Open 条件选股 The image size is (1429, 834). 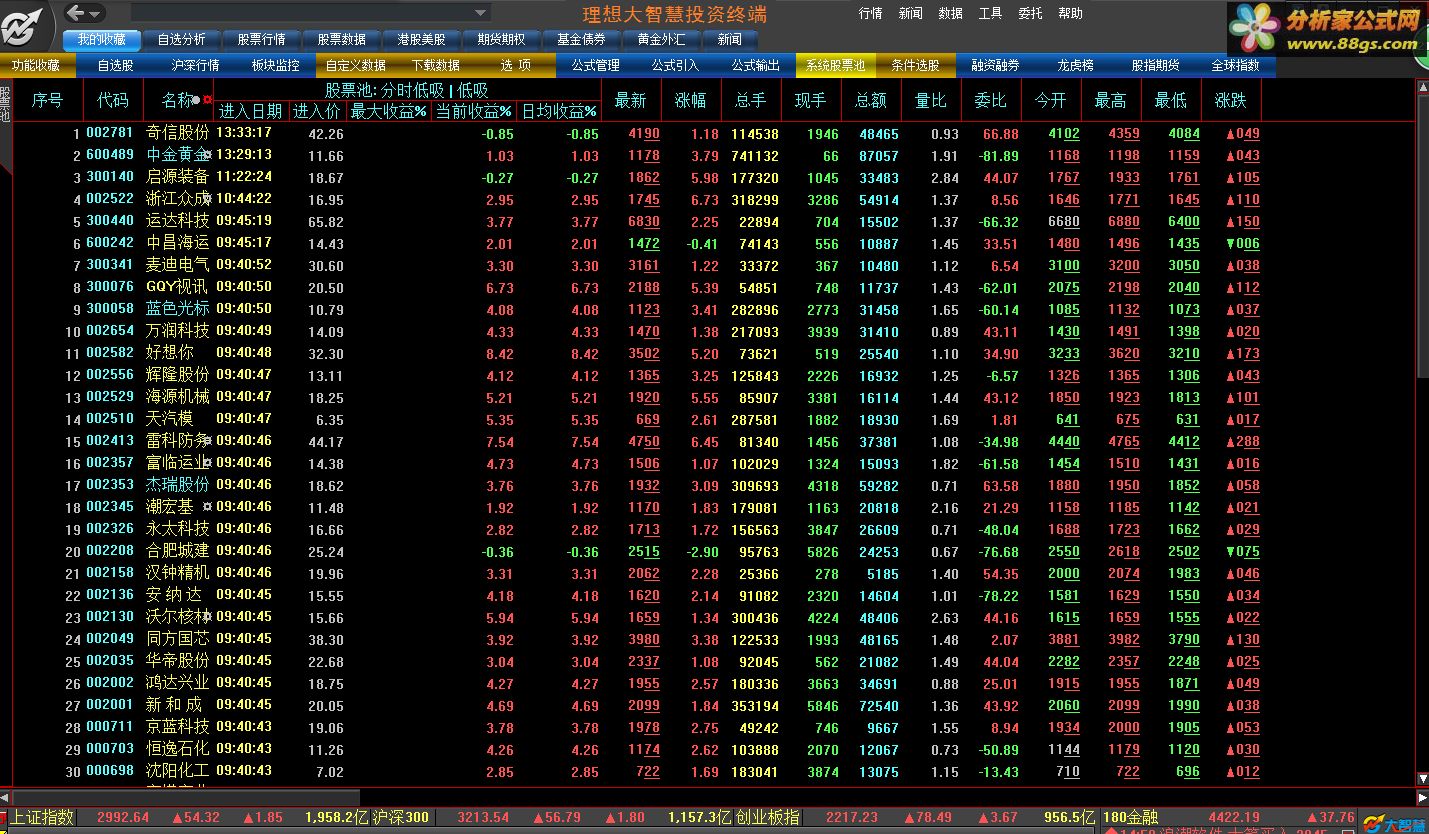pos(916,65)
